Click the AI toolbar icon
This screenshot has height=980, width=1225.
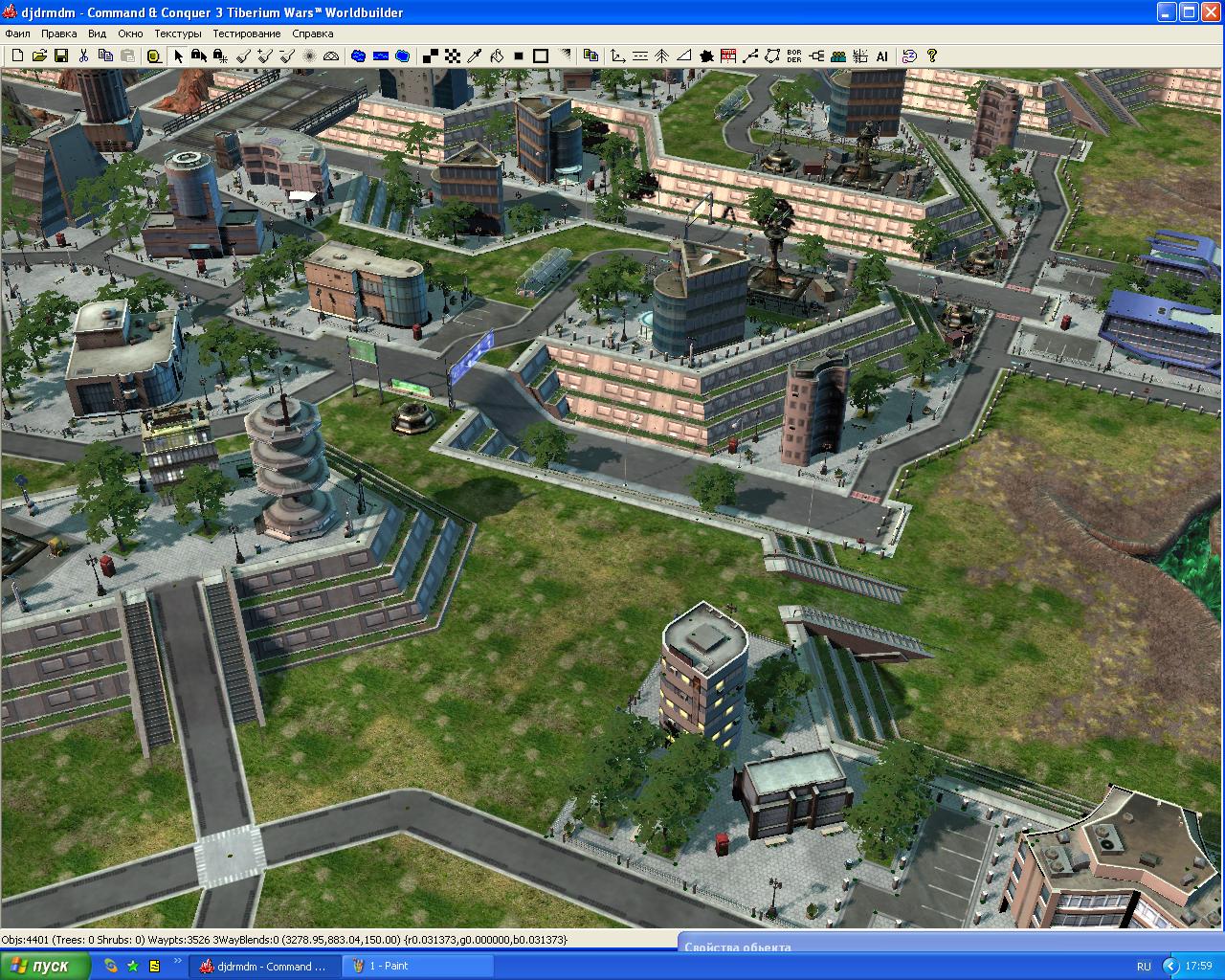pyautogui.click(x=882, y=56)
